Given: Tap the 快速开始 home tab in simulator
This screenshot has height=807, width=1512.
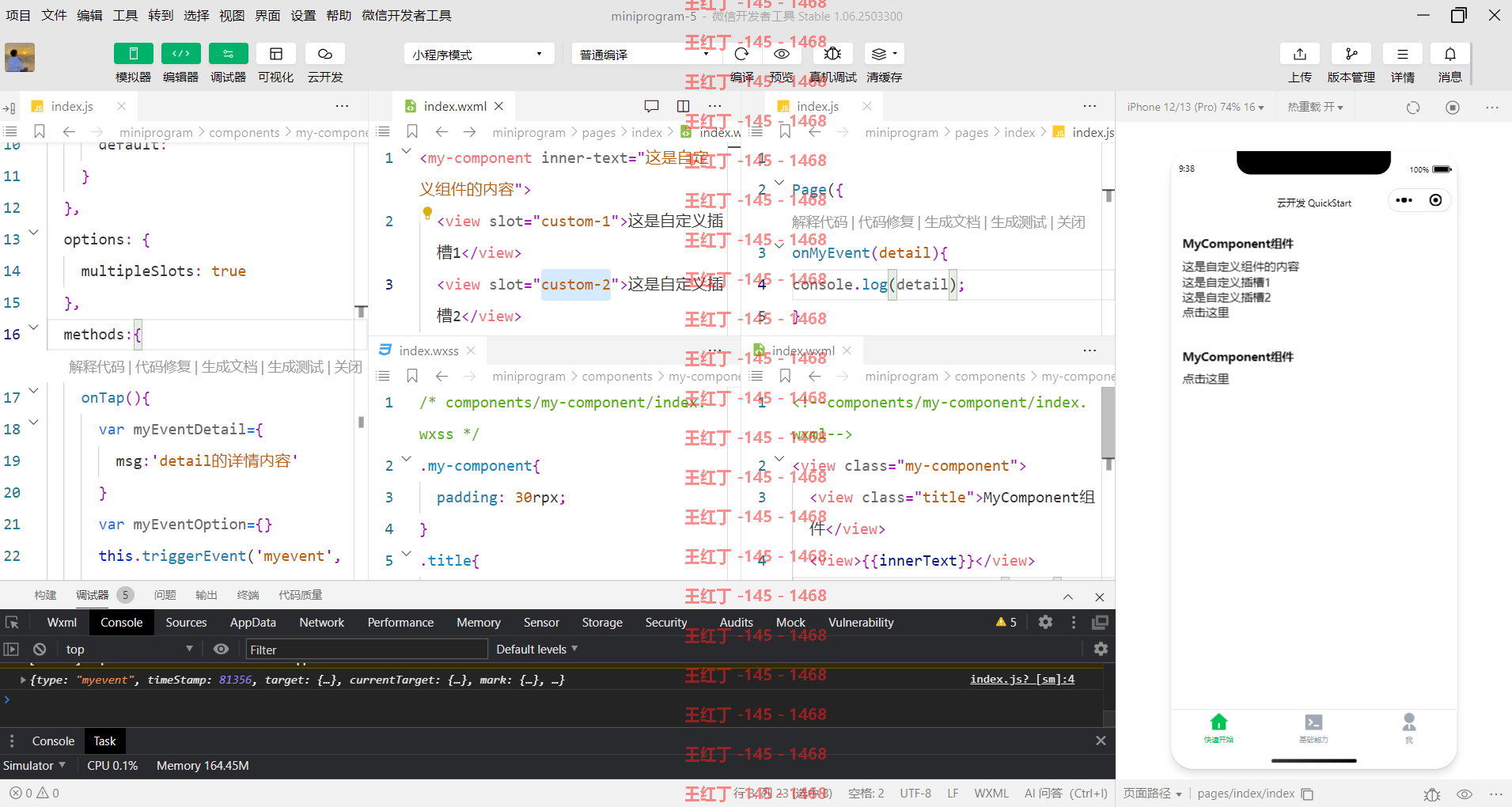Looking at the screenshot, I should [x=1218, y=728].
